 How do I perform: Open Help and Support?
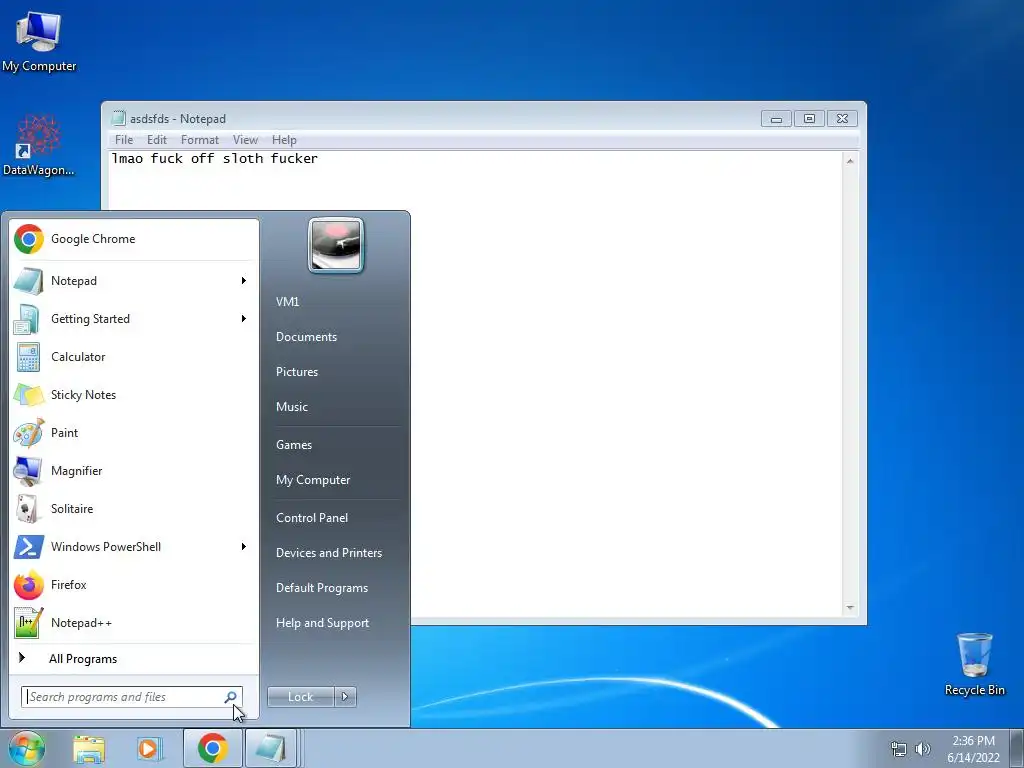coord(323,623)
